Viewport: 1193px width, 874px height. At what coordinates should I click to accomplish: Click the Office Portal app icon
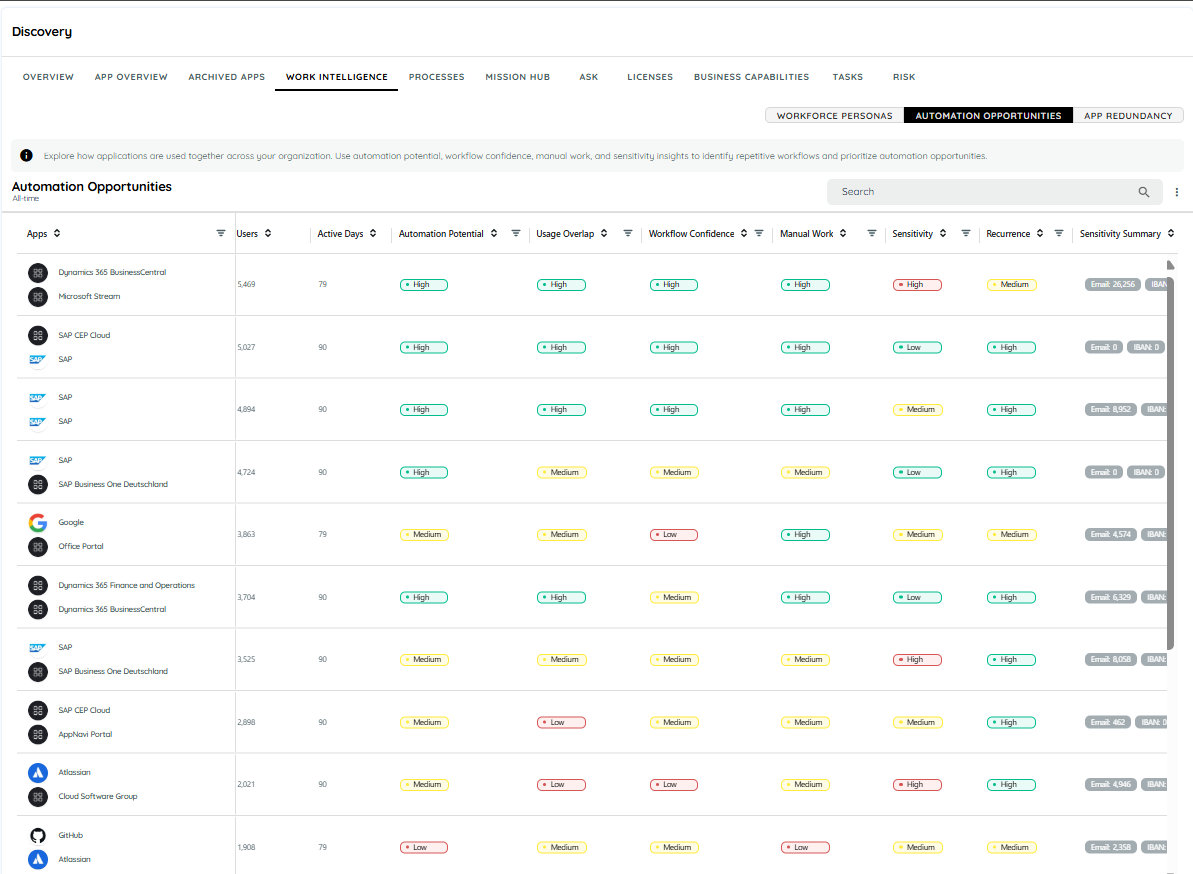pos(37,546)
